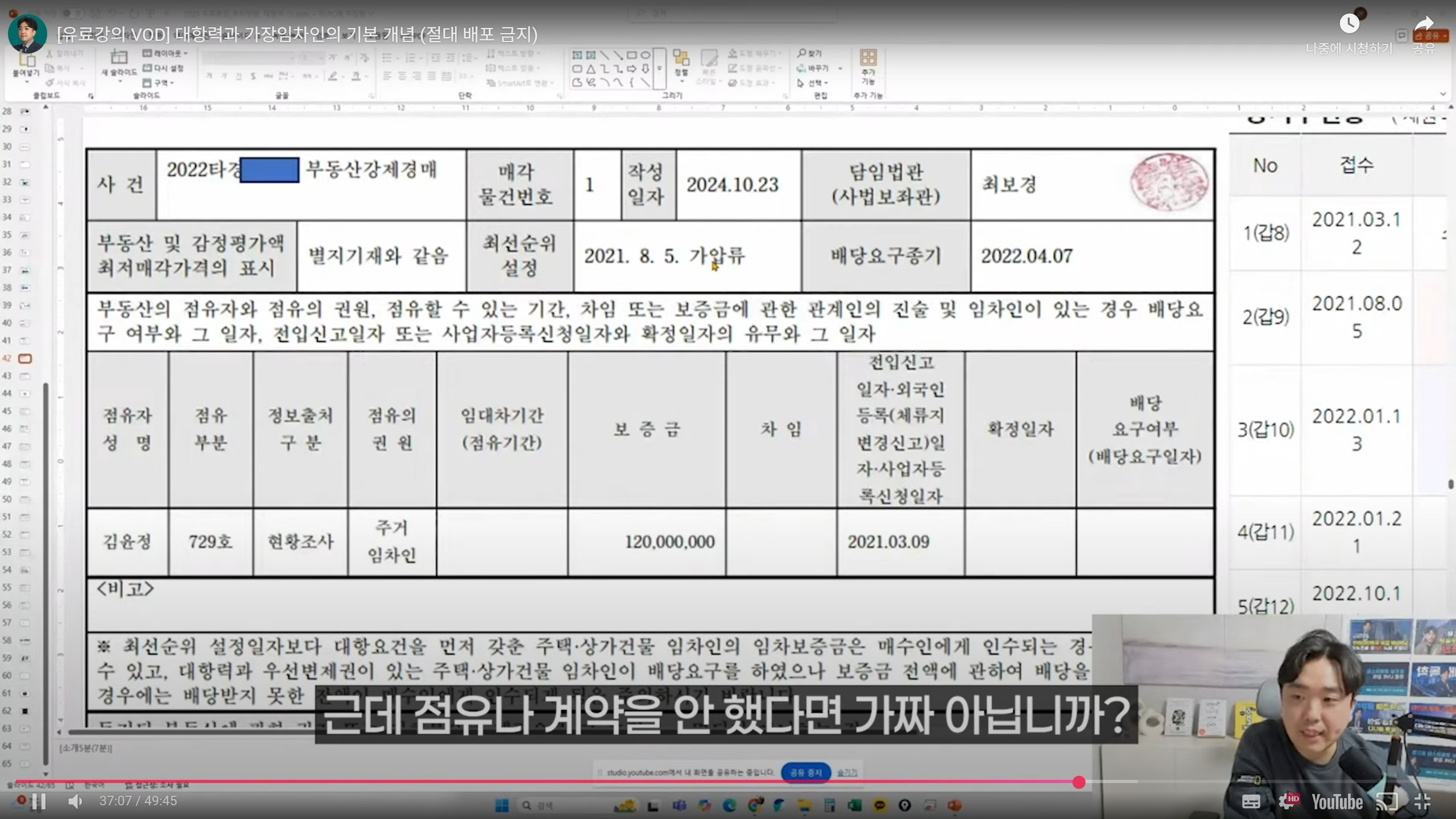The height and width of the screenshot is (819, 1456).
Task: Select slide 42 thumbnail in the slide panel
Action: click(25, 358)
